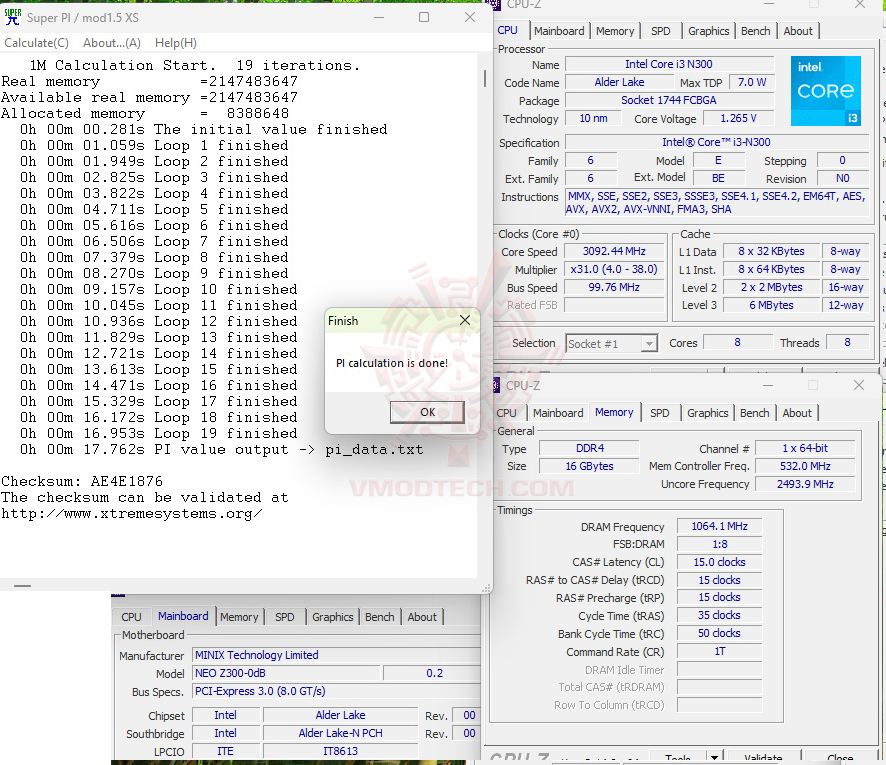Screen dimensions: 886x765
Task: Click the memory Type value DDR4
Action: pos(589,449)
